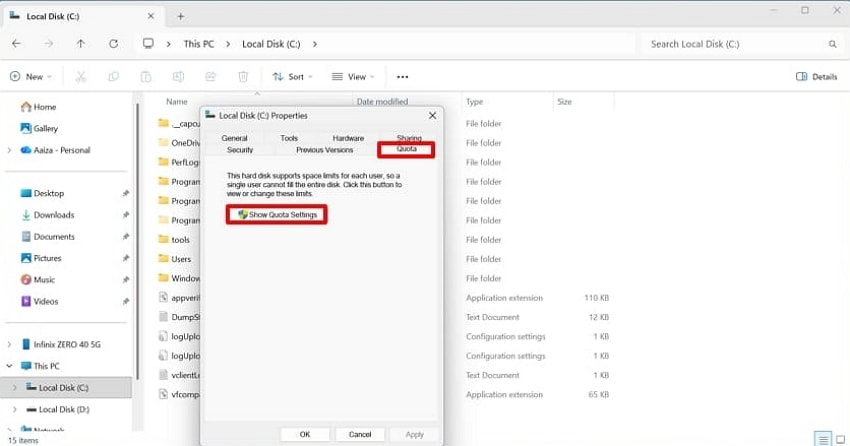Expand Local Disk (D:) in sidebar

tap(15, 410)
